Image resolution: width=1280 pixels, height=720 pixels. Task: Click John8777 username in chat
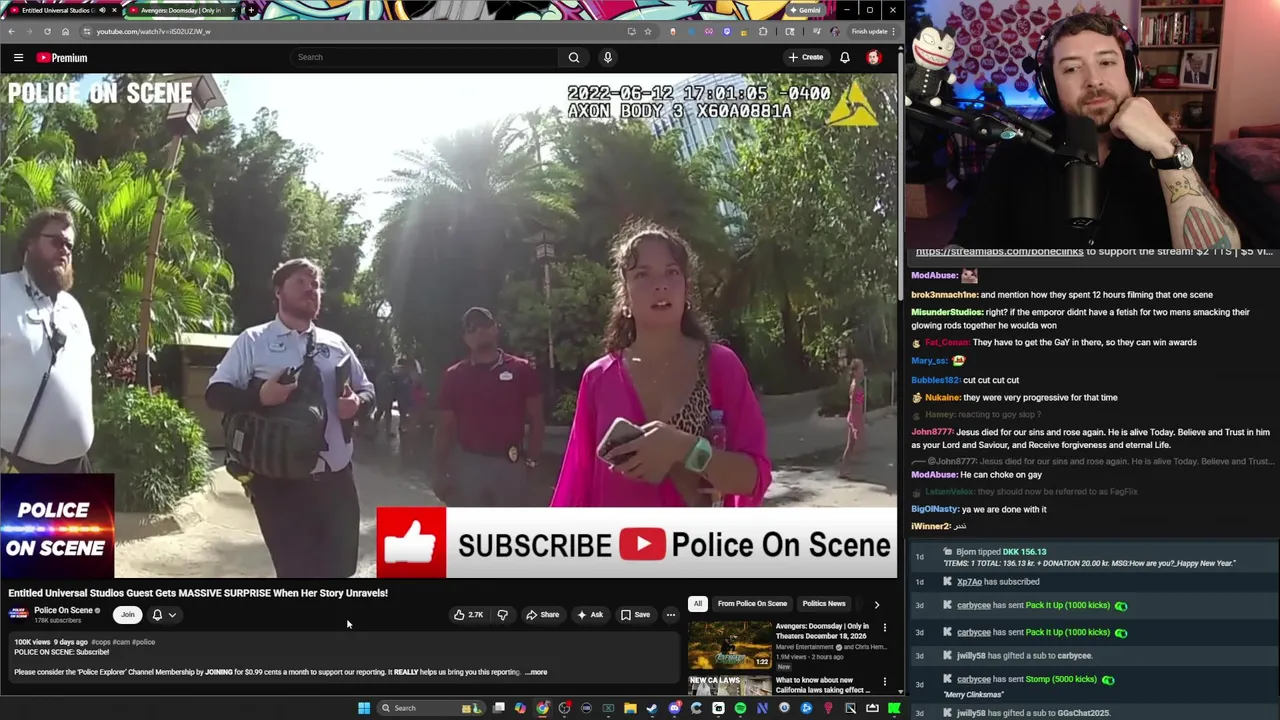[x=932, y=432]
